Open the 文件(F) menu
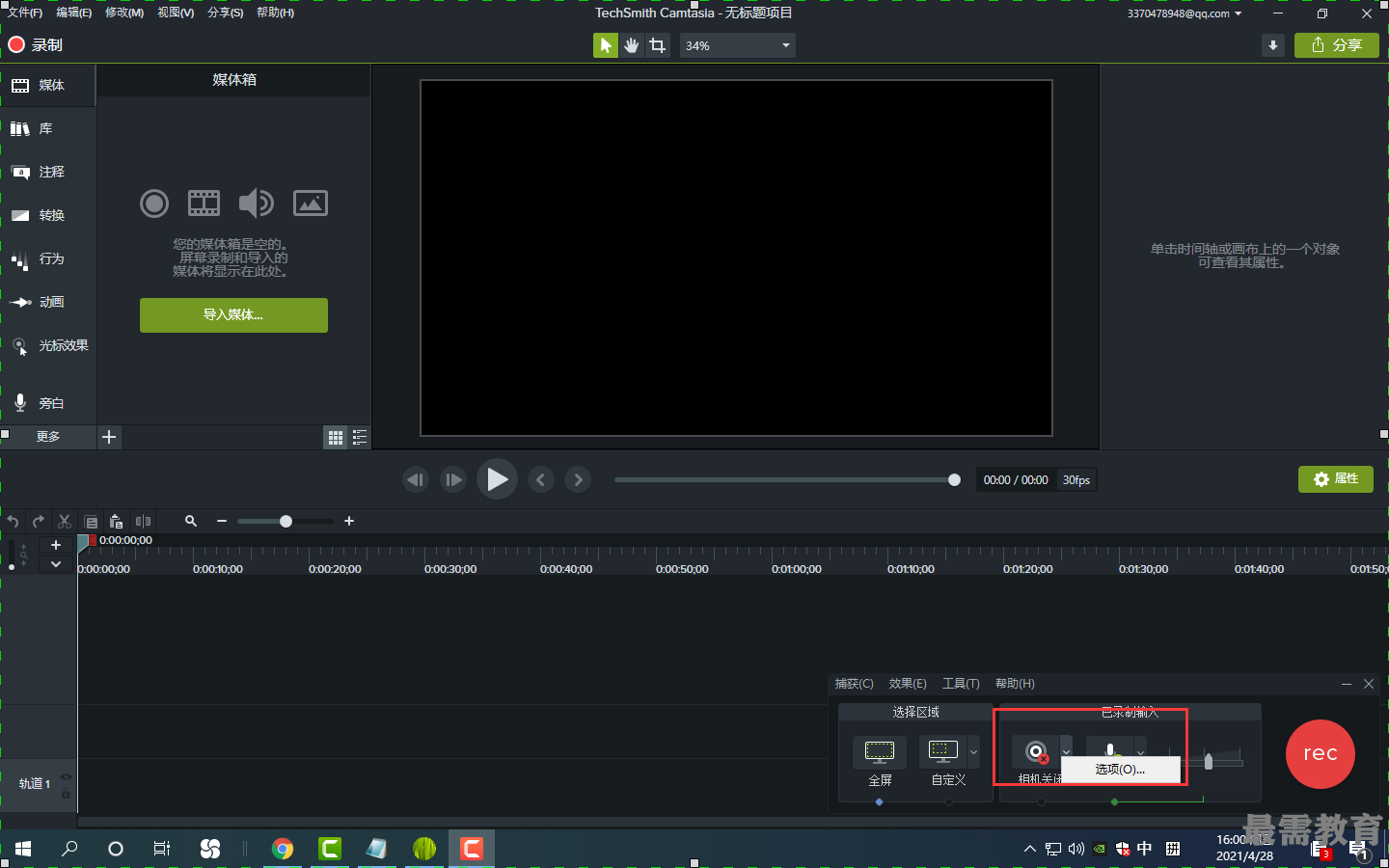 pos(25,13)
